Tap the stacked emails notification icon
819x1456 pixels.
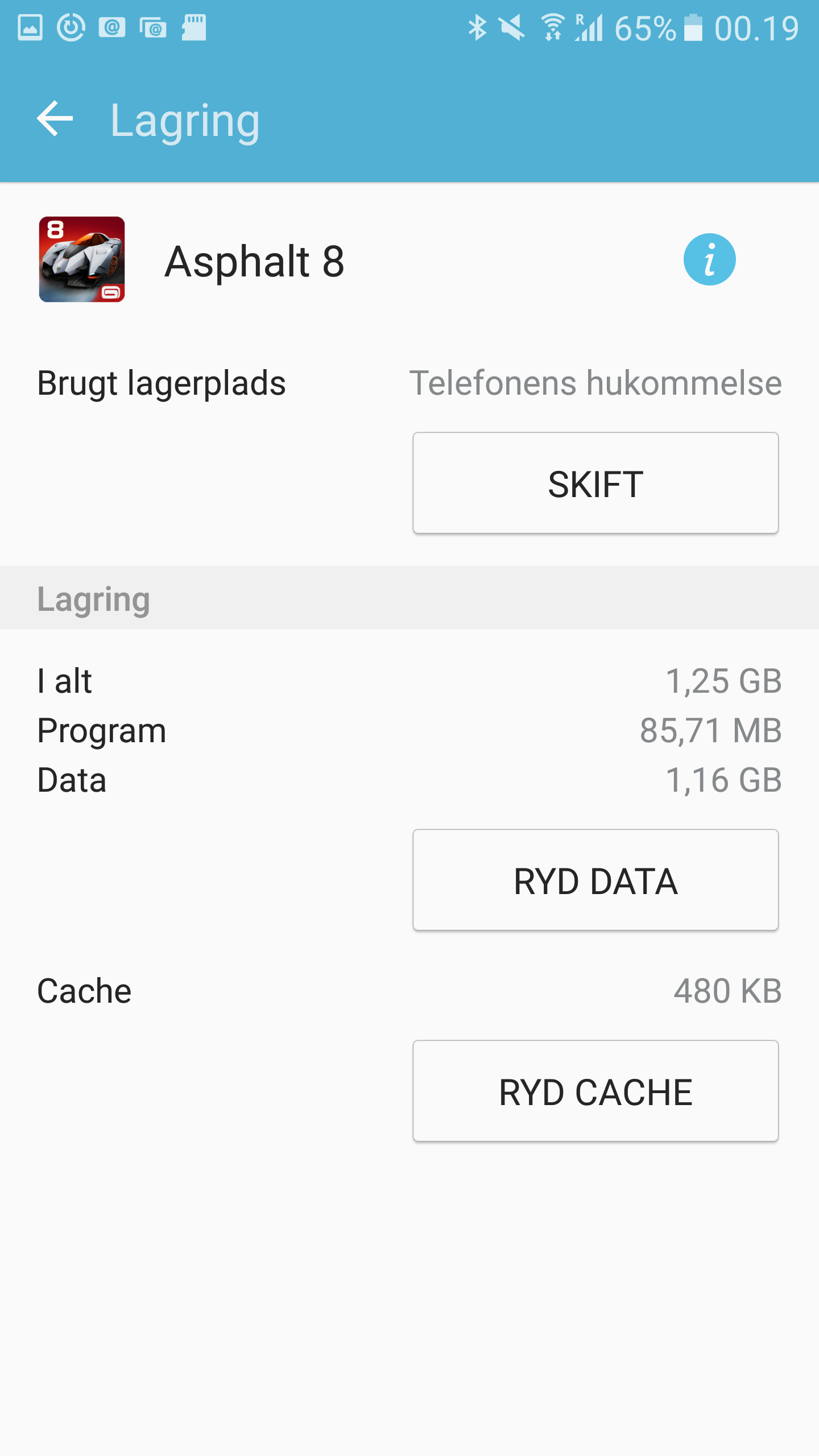click(153, 28)
